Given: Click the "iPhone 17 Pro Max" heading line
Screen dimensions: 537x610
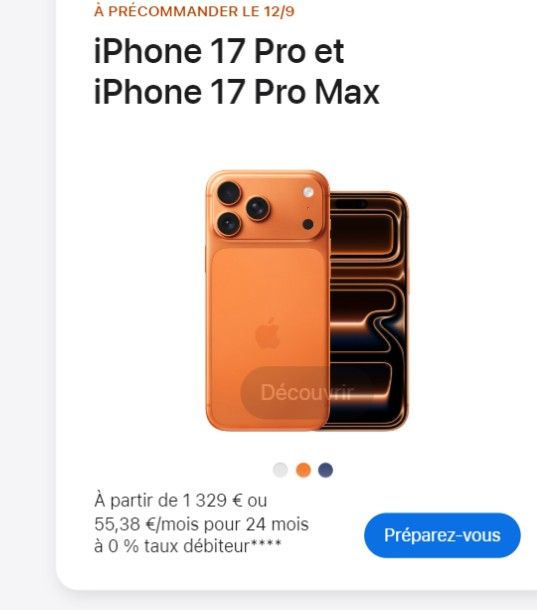Looking at the screenshot, I should coord(237,92).
